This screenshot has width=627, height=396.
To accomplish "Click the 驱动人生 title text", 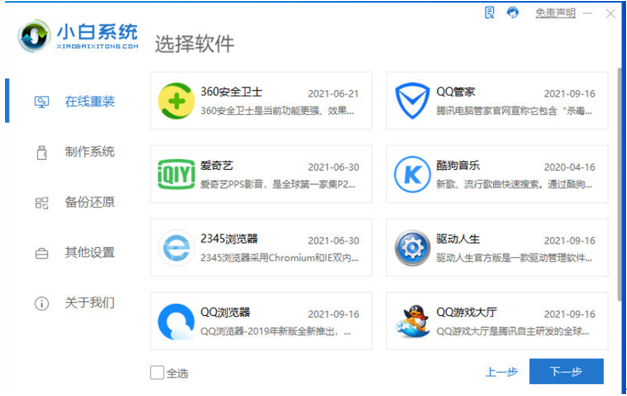I will click(x=458, y=239).
